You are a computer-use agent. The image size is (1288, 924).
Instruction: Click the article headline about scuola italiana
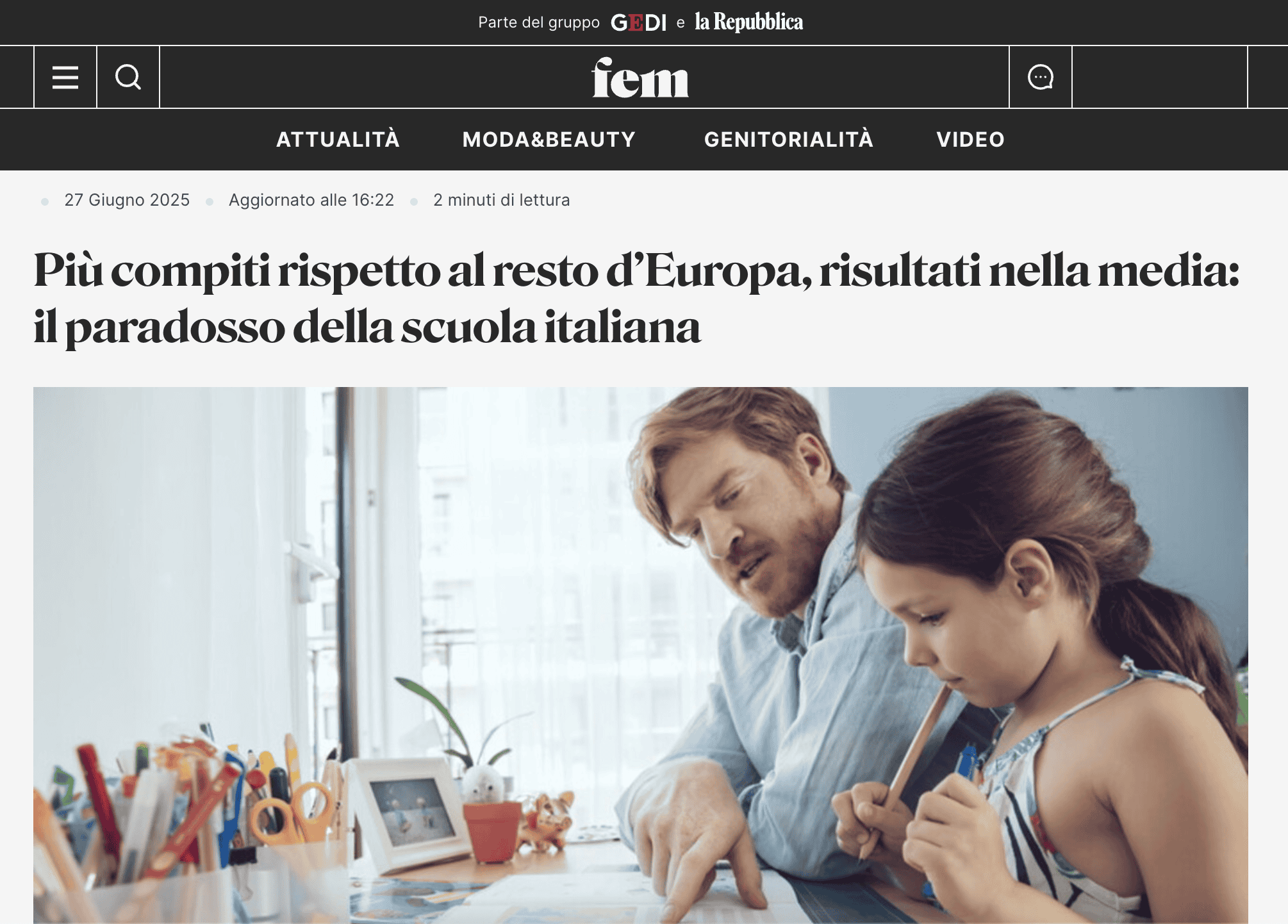pos(636,299)
